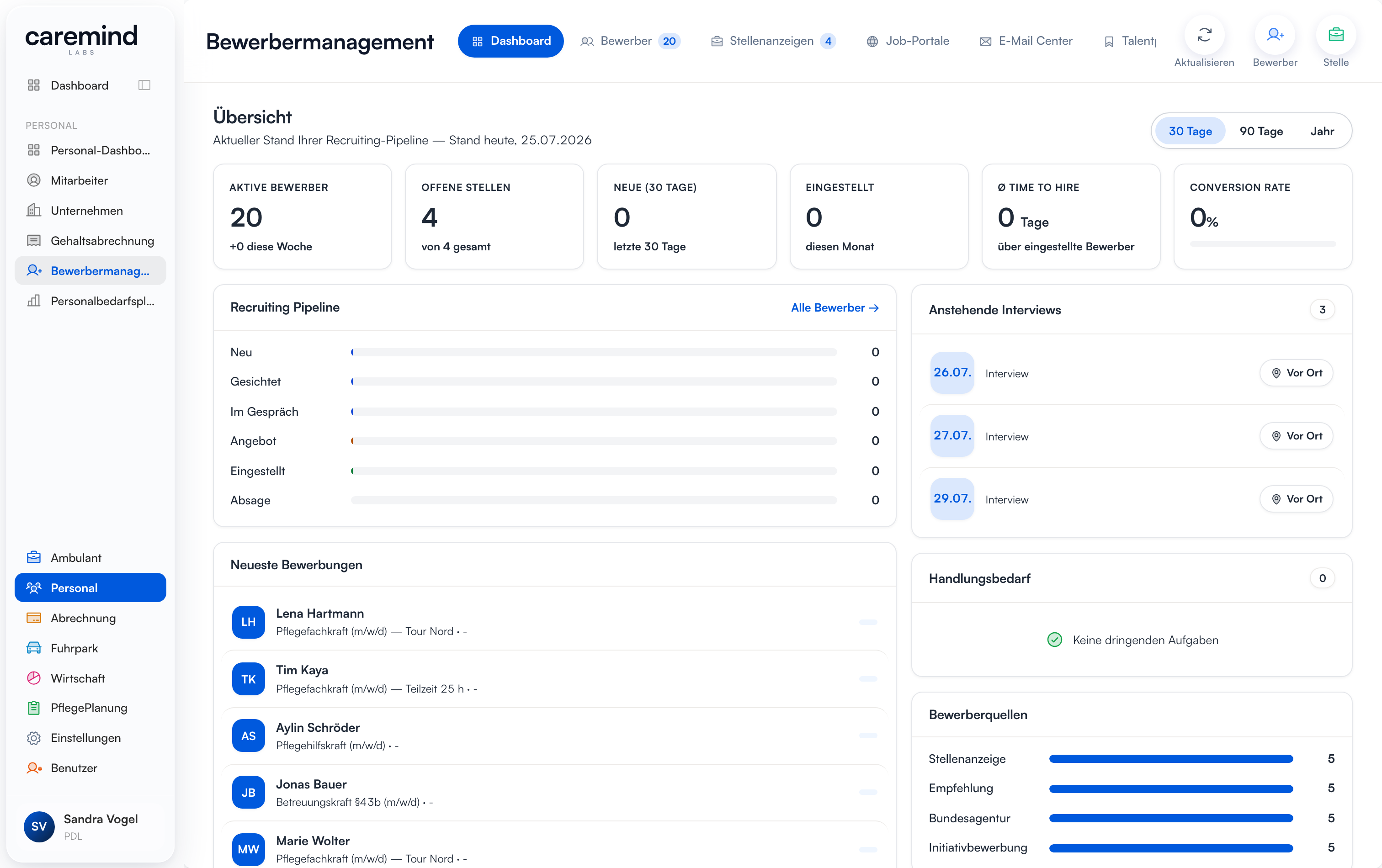Switch period to Jahr
This screenshot has width=1382, height=868.
click(x=1322, y=131)
